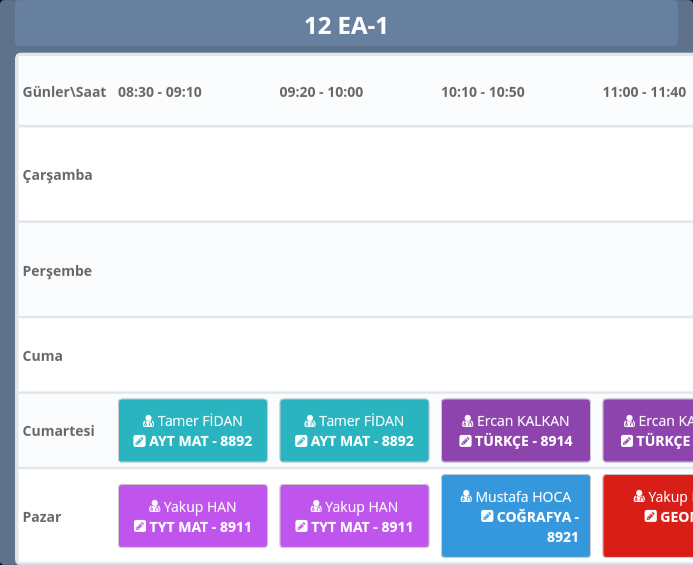Click the 12 EA-1 class header
The image size is (693, 565).
tap(346, 26)
